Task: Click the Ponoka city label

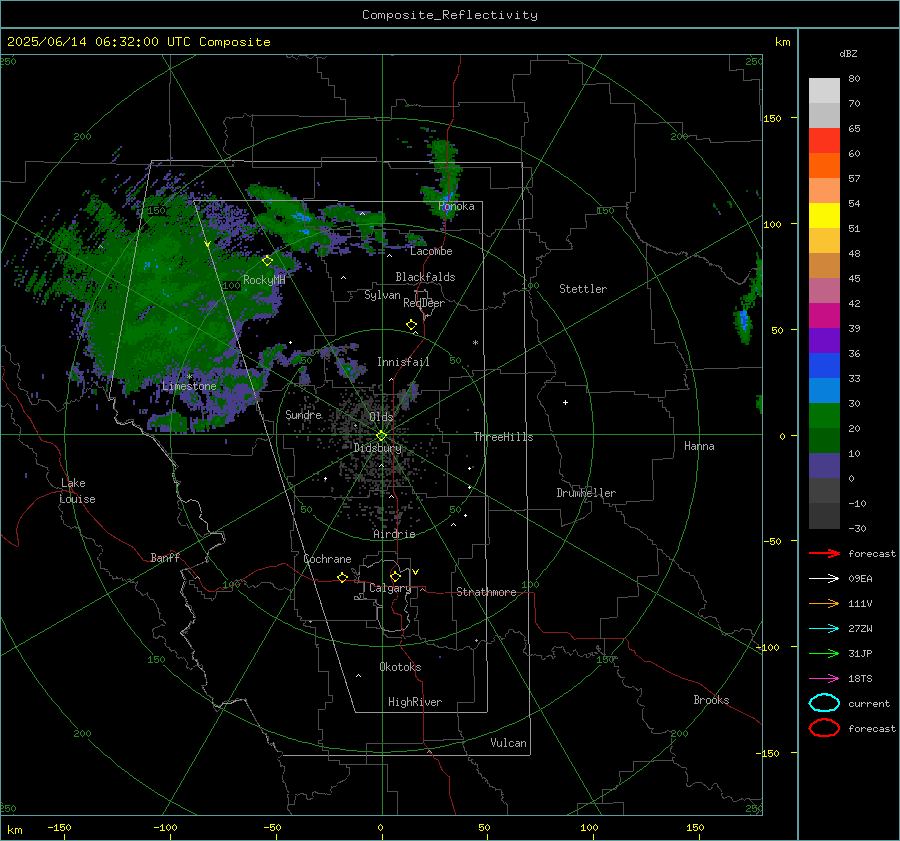Action: pyautogui.click(x=456, y=206)
